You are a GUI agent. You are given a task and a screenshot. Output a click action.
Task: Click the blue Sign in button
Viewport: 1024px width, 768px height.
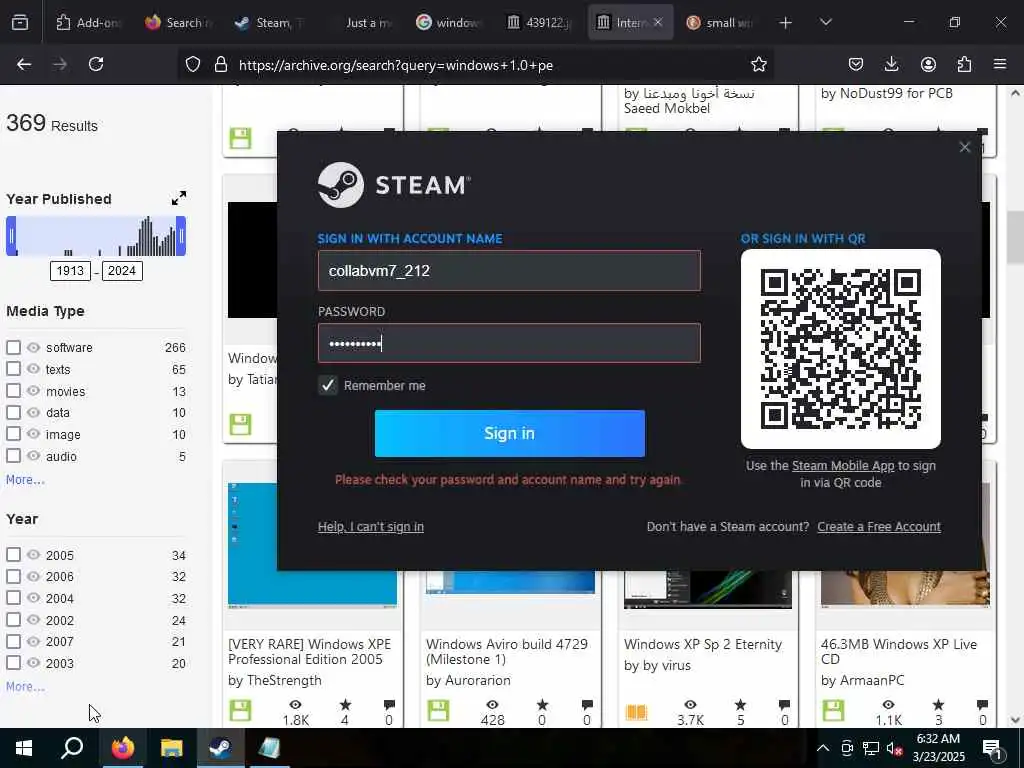coord(509,434)
